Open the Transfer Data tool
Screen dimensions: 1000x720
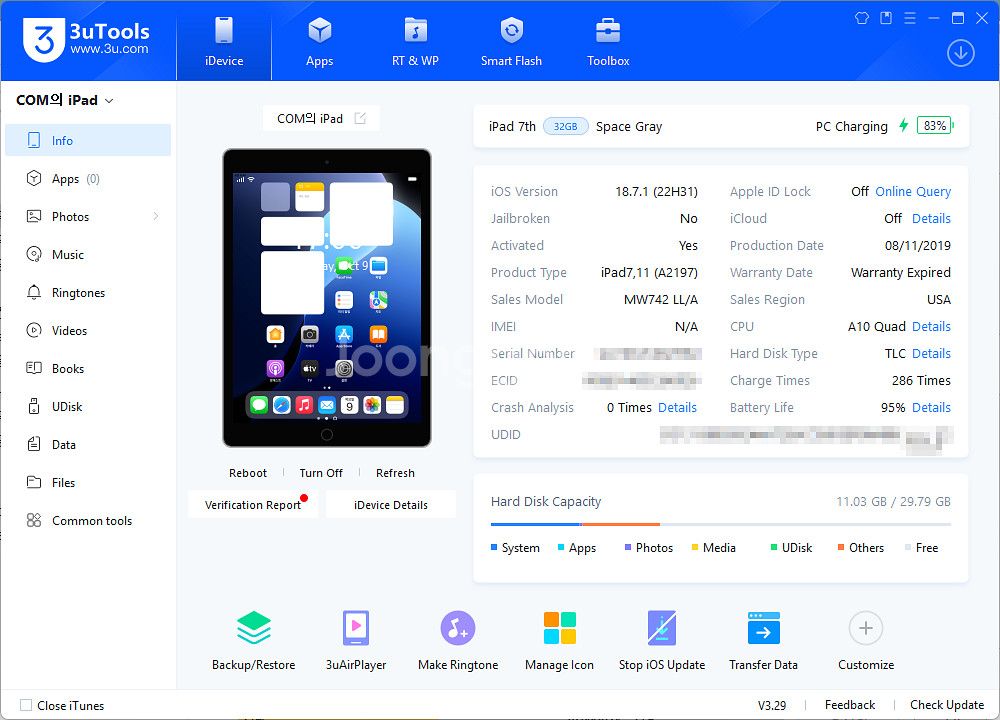coord(763,628)
